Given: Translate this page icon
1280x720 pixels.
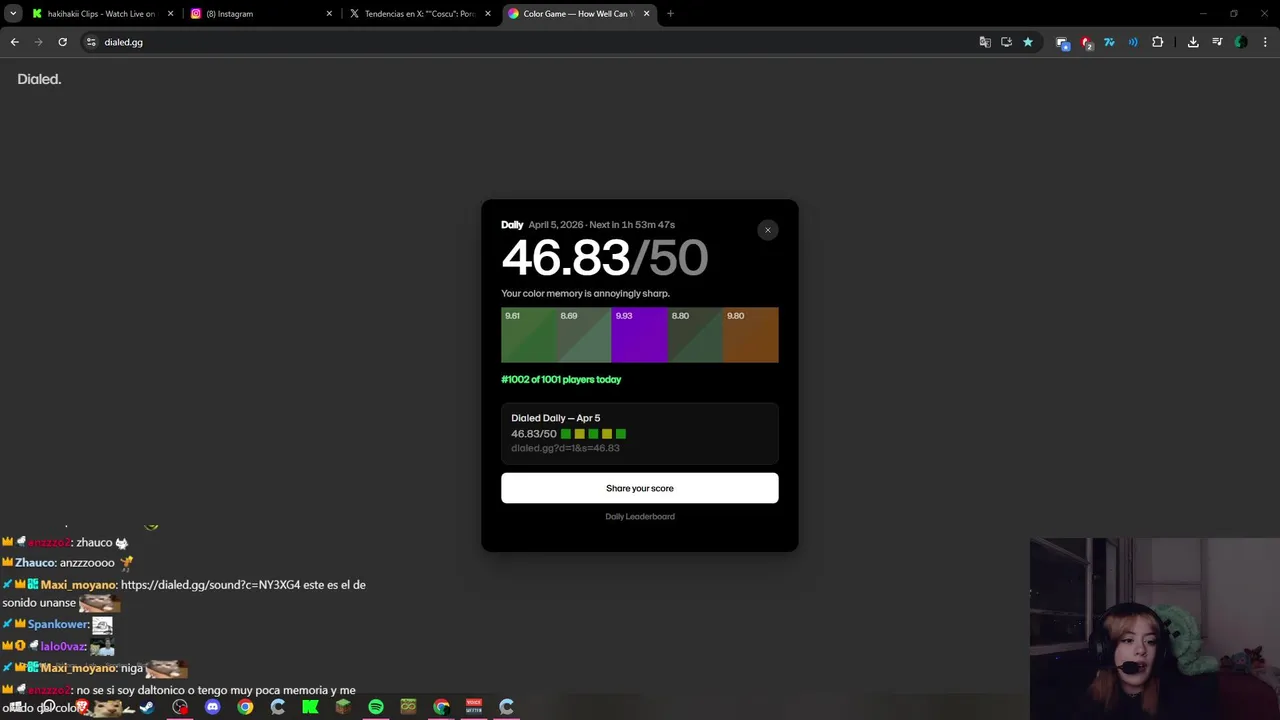Looking at the screenshot, I should (x=985, y=42).
